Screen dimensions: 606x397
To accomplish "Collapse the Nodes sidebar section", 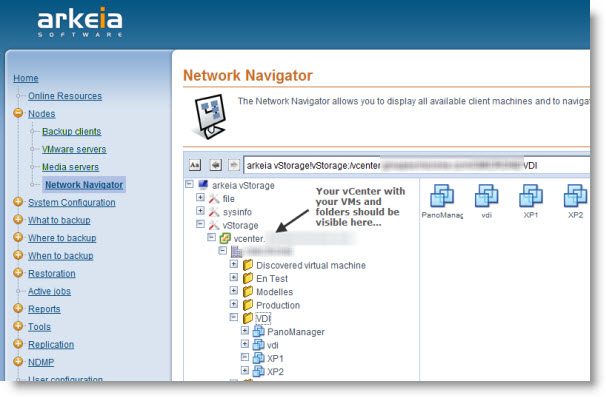I will pyautogui.click(x=18, y=113).
